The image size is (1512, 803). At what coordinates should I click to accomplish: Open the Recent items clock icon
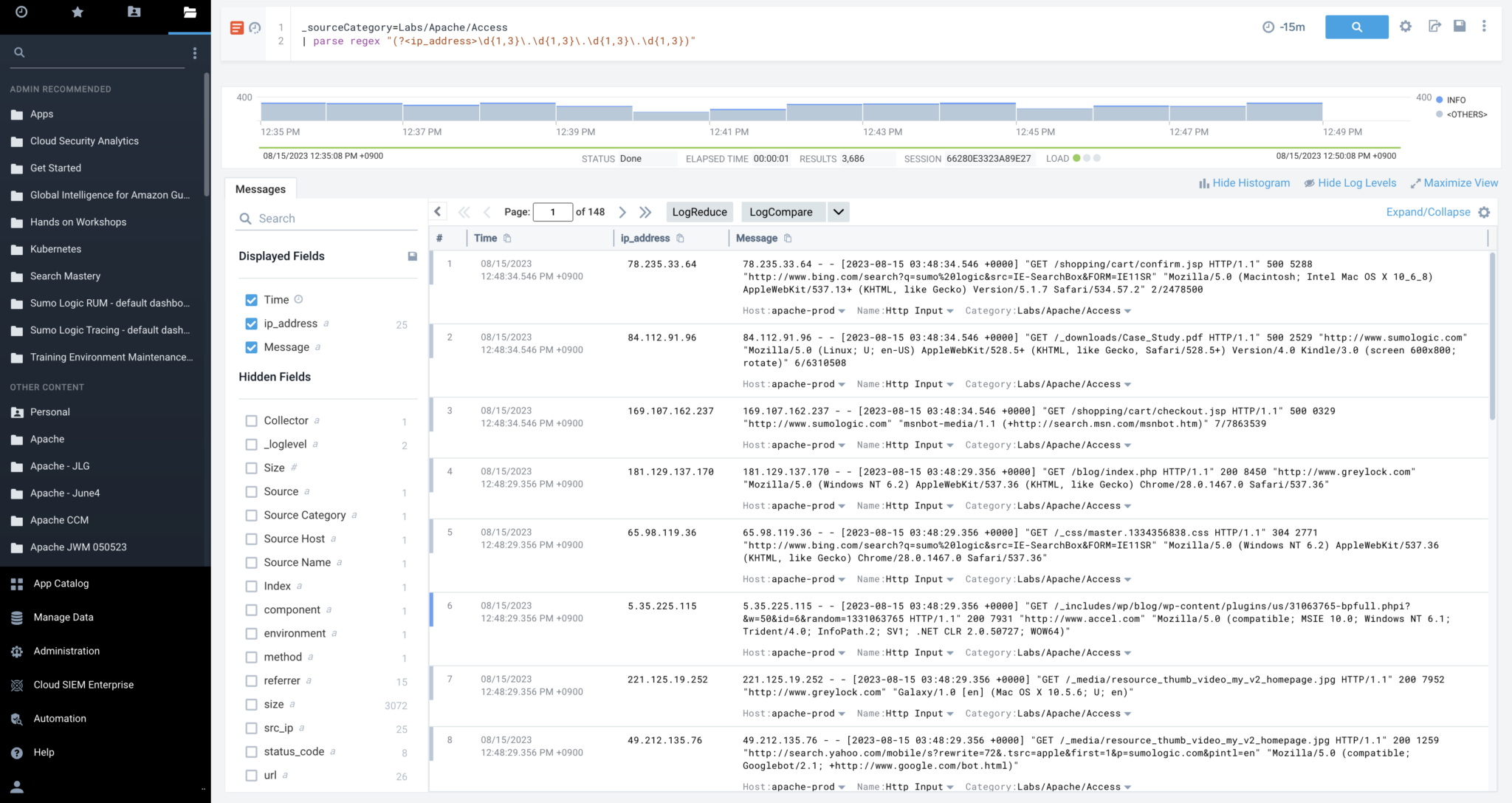(21, 12)
